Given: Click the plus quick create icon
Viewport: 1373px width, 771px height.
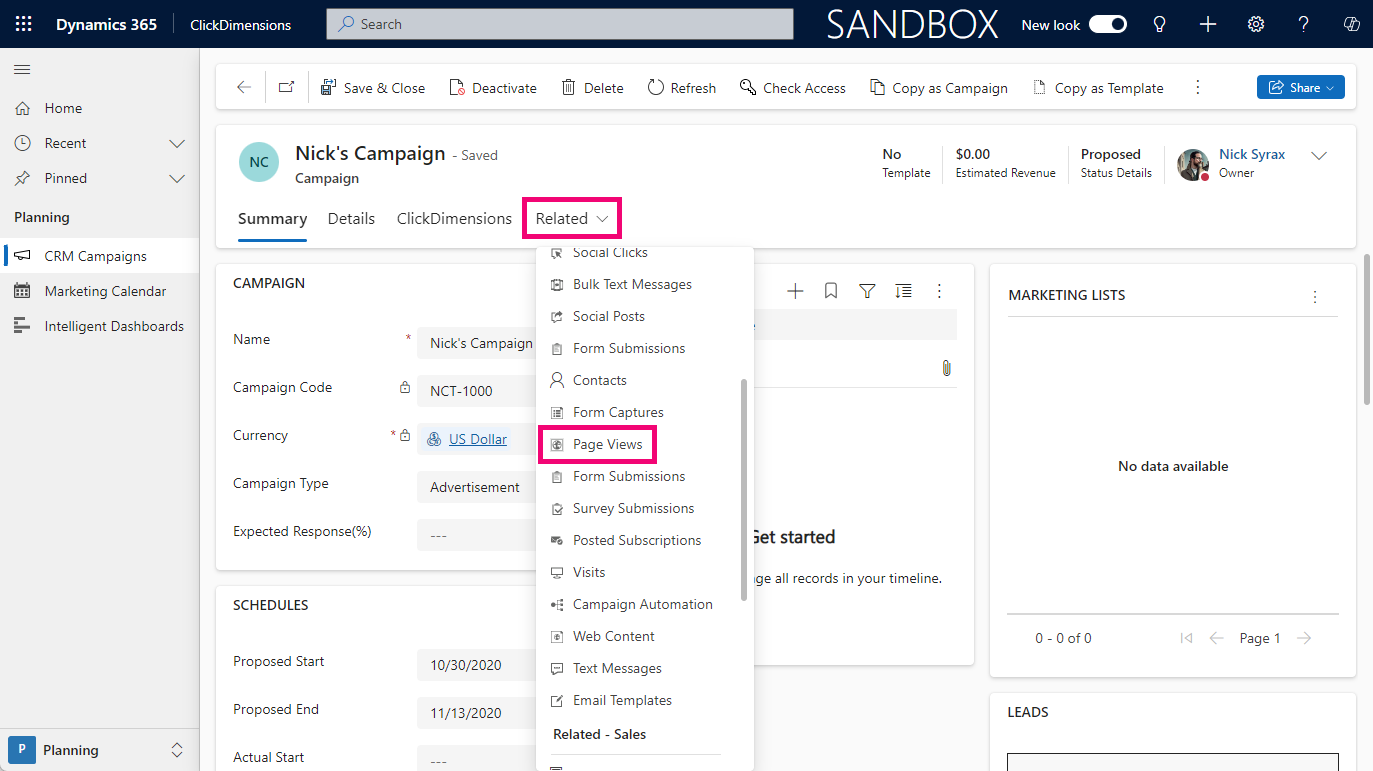Looking at the screenshot, I should click(1208, 24).
